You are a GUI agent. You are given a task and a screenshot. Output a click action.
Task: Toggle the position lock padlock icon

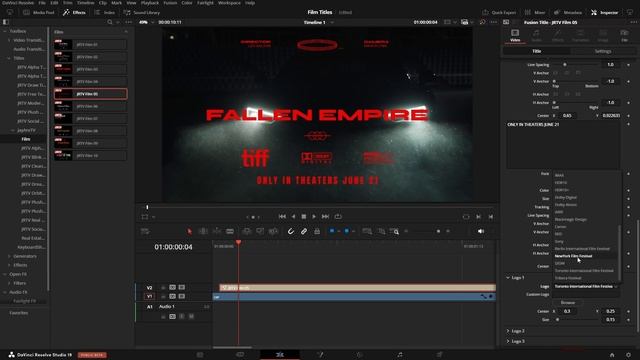317,231
